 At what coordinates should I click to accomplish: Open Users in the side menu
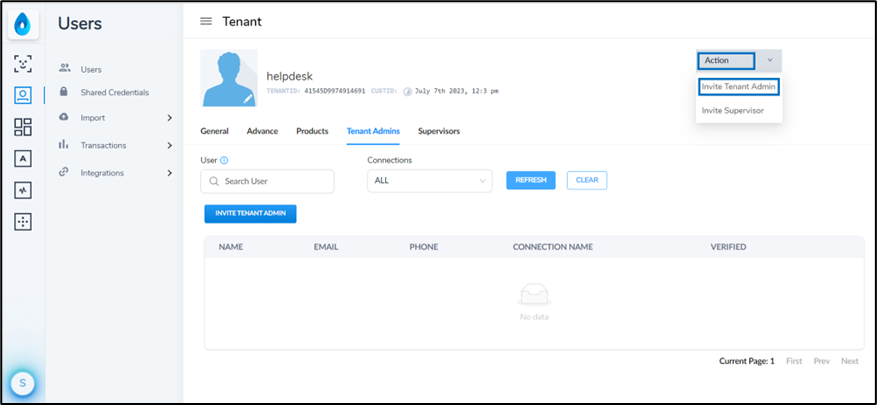[x=91, y=70]
